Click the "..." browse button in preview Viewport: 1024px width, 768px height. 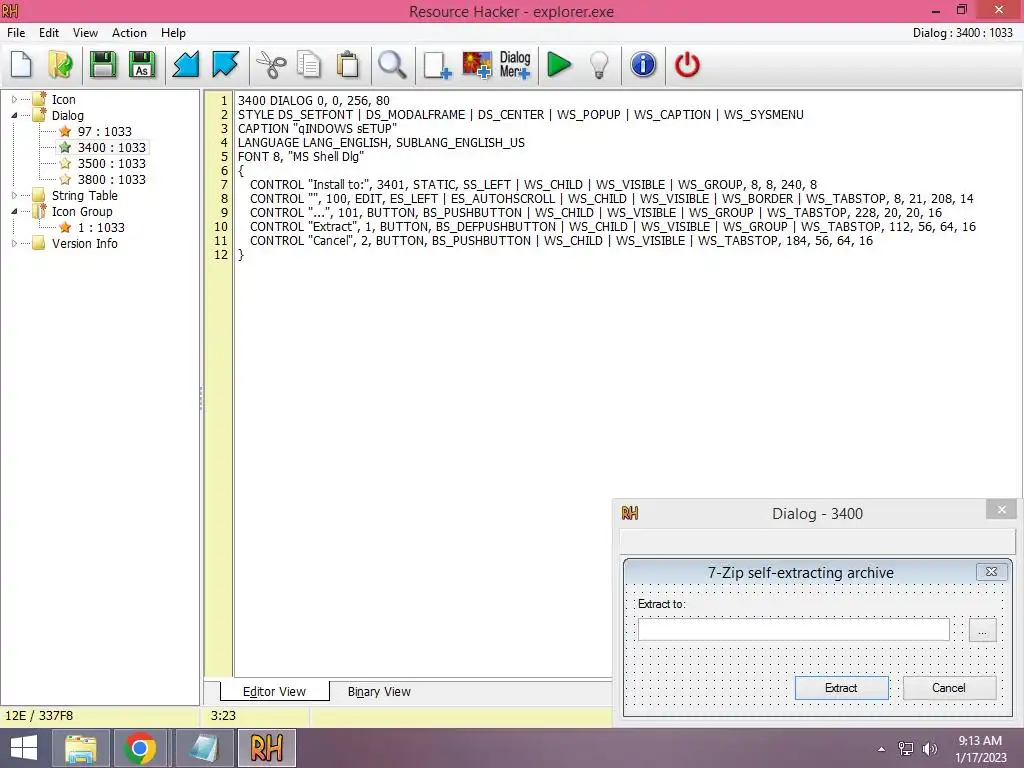[x=982, y=630]
